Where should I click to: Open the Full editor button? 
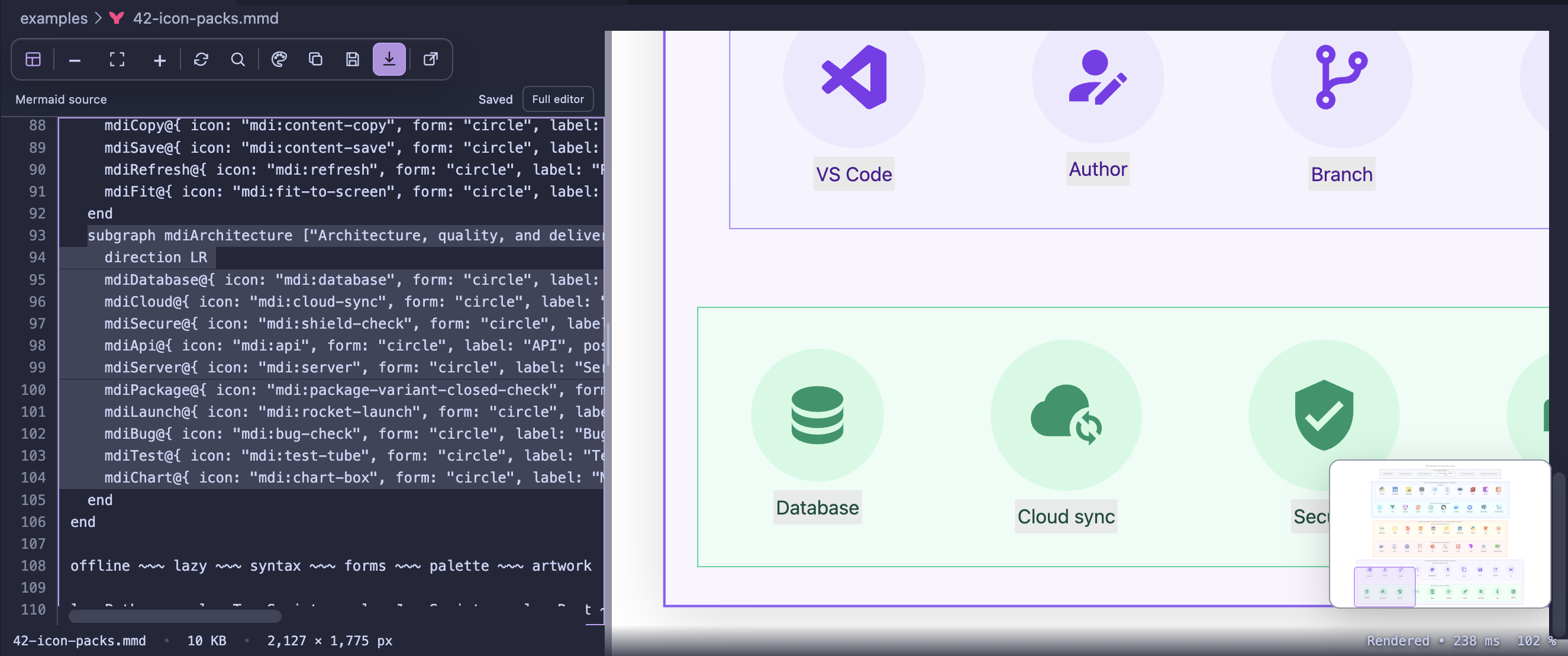pos(557,99)
